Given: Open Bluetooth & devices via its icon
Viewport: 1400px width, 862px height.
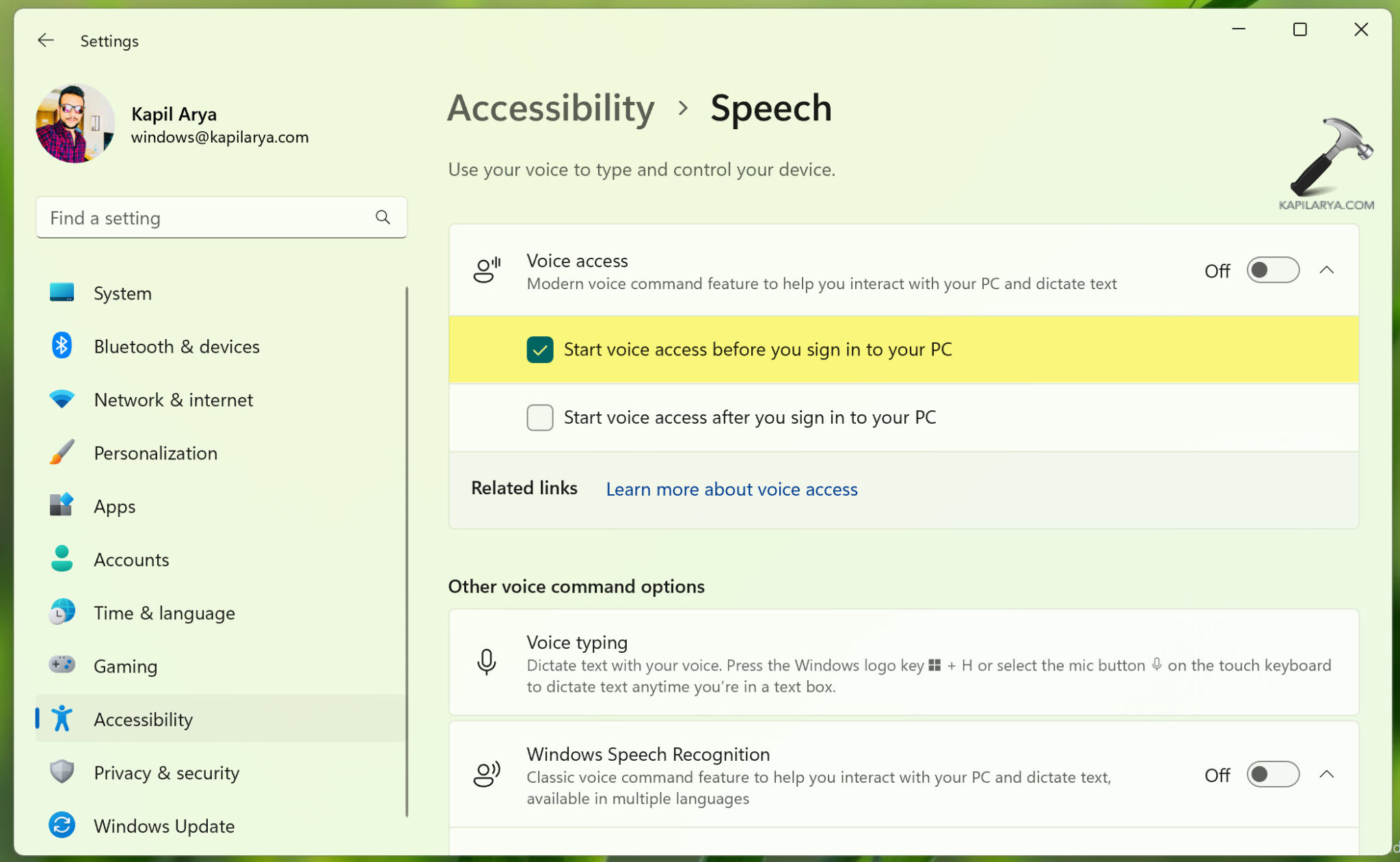Looking at the screenshot, I should coord(62,346).
